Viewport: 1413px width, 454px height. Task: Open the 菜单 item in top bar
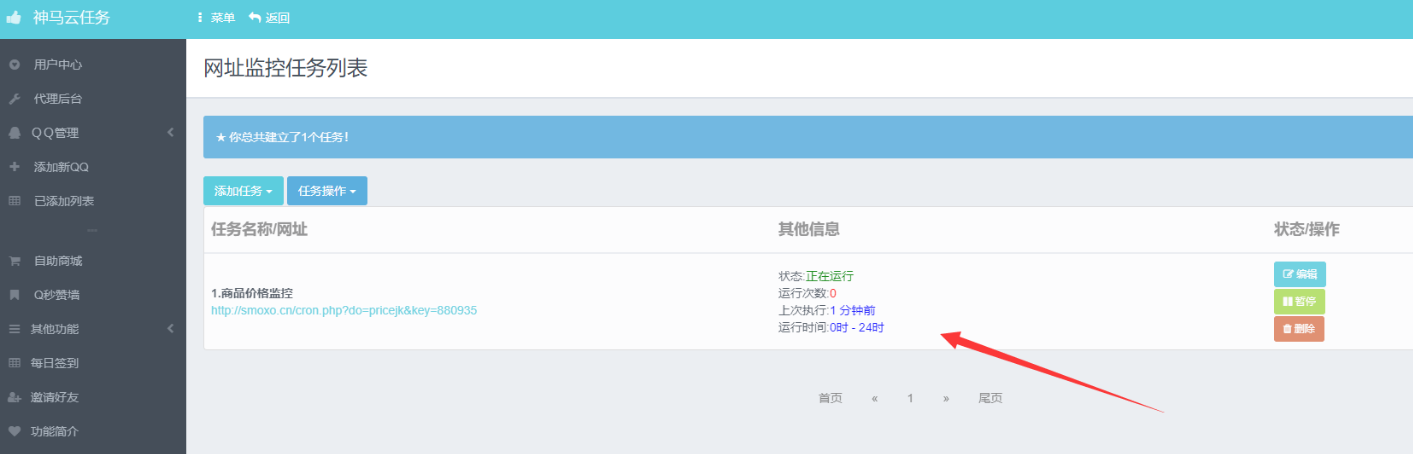point(216,18)
